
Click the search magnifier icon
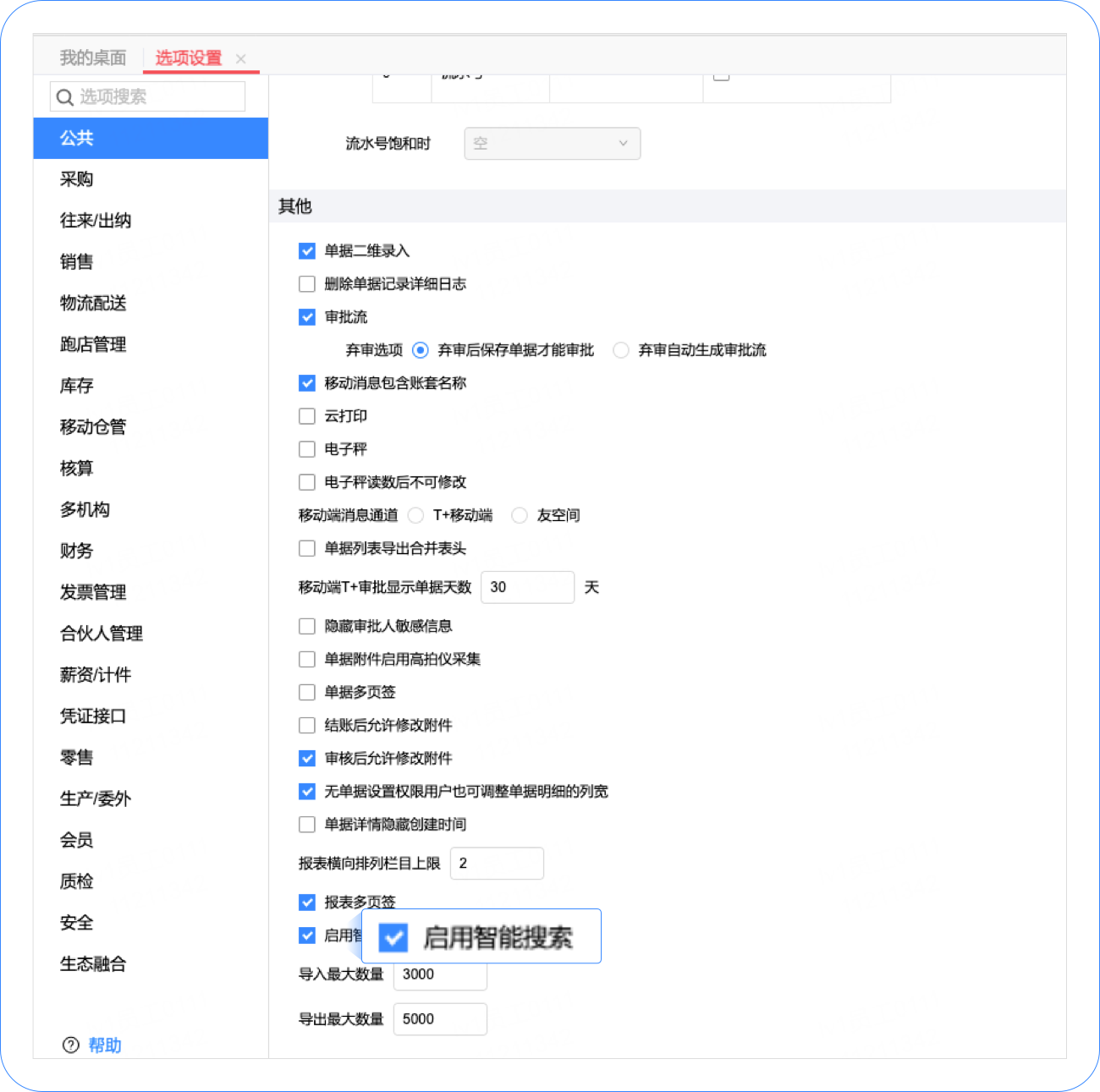pyautogui.click(x=64, y=97)
